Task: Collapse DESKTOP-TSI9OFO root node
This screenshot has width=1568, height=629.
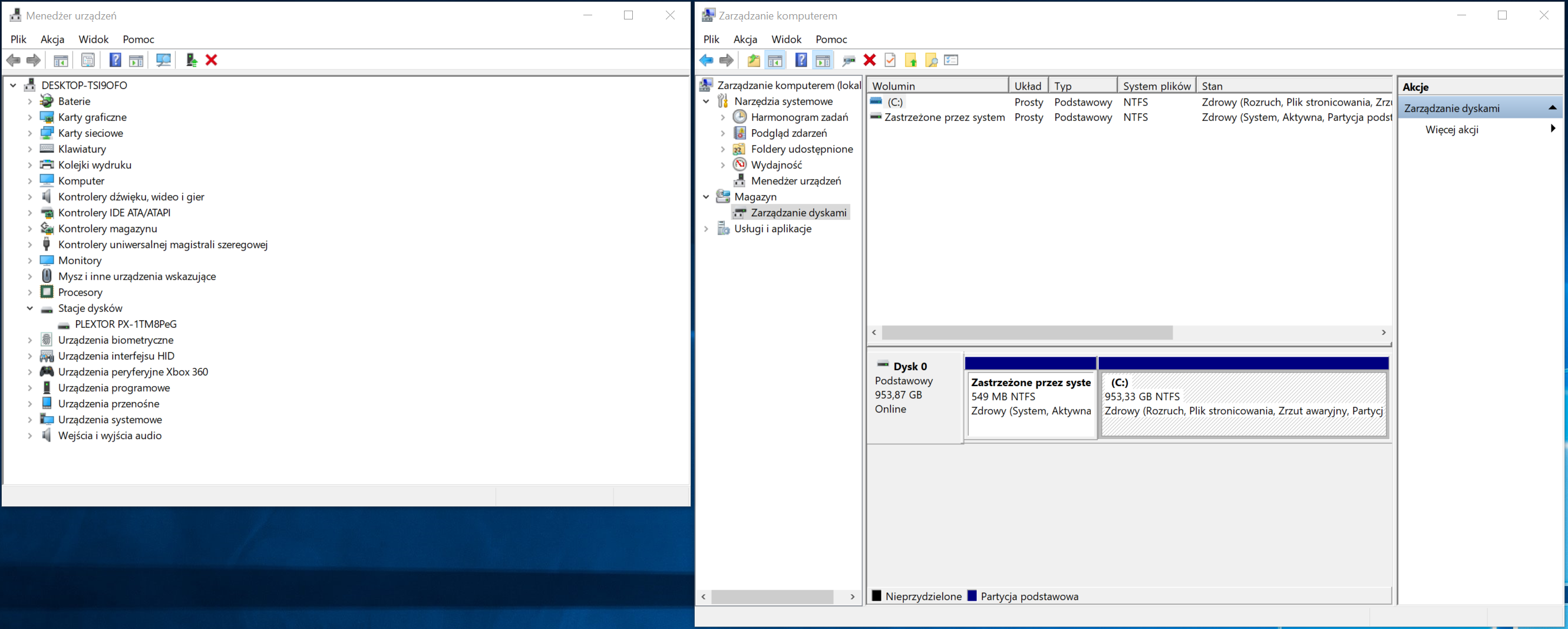Action: click(13, 85)
